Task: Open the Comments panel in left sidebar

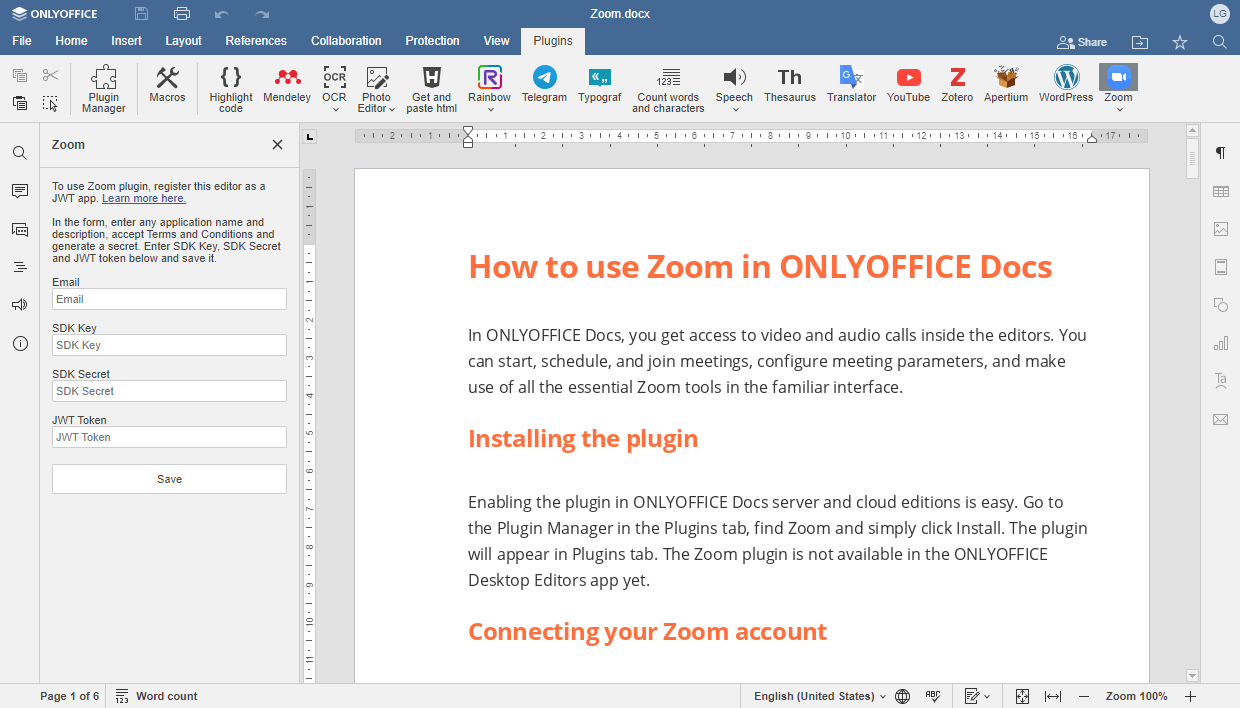Action: (20, 191)
